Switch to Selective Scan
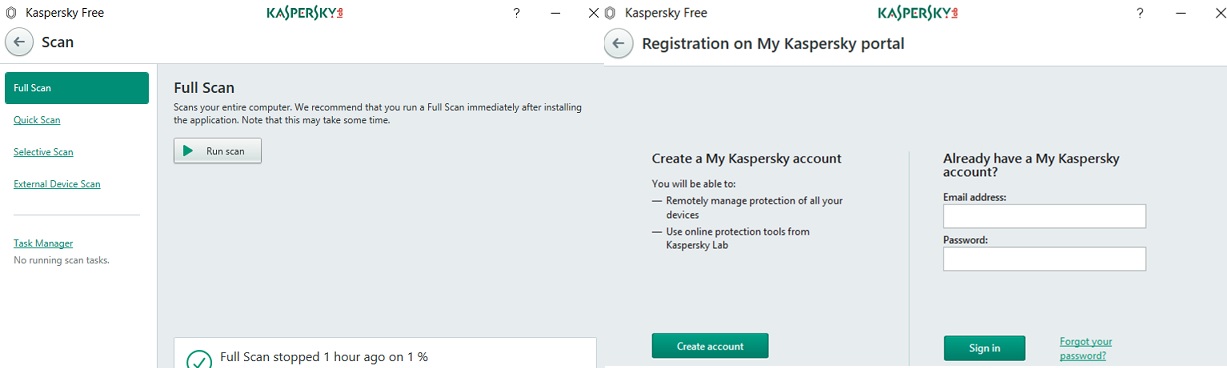This screenshot has height=368, width=1227. 43,152
